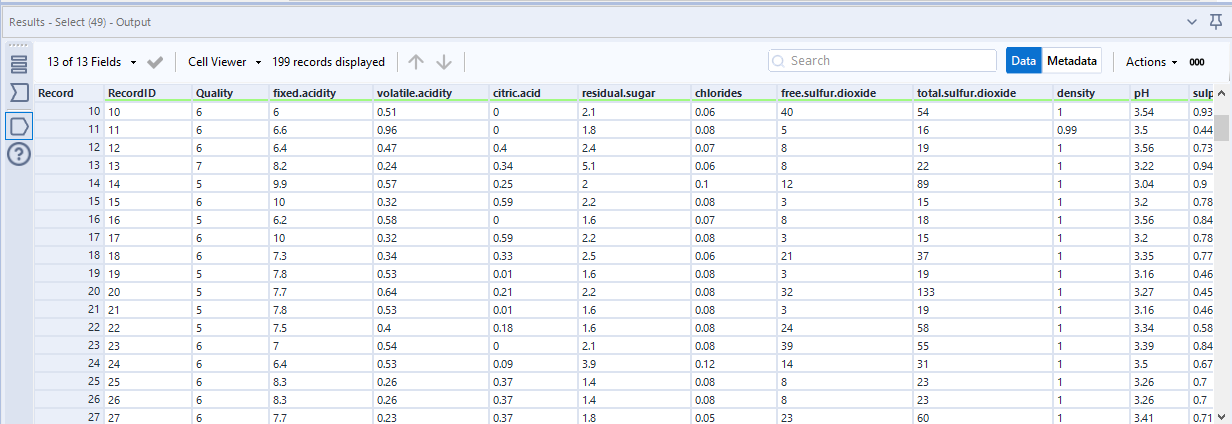Go to next record with down arrow
The width and height of the screenshot is (1232, 424).
click(x=444, y=62)
